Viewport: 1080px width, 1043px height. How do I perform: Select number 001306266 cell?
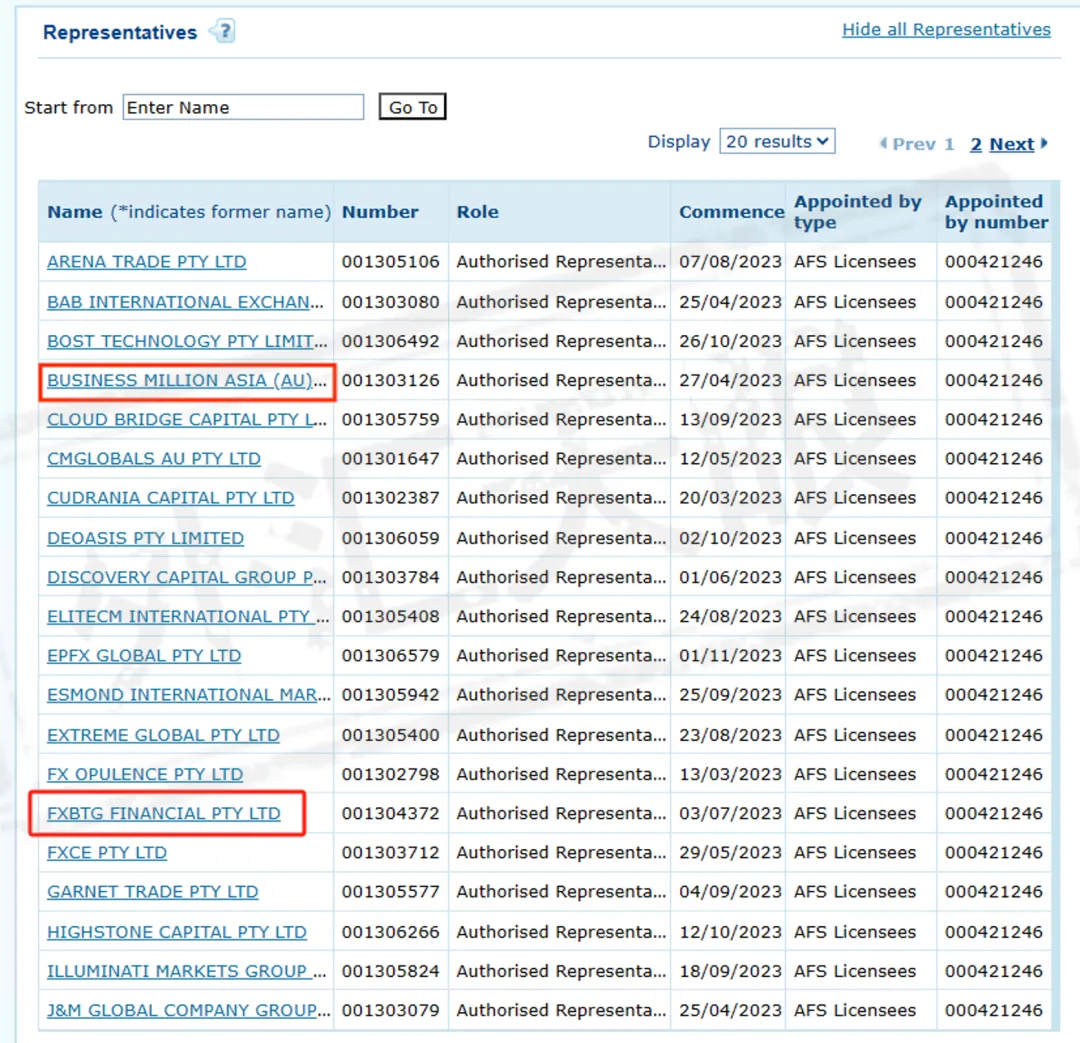click(x=391, y=932)
